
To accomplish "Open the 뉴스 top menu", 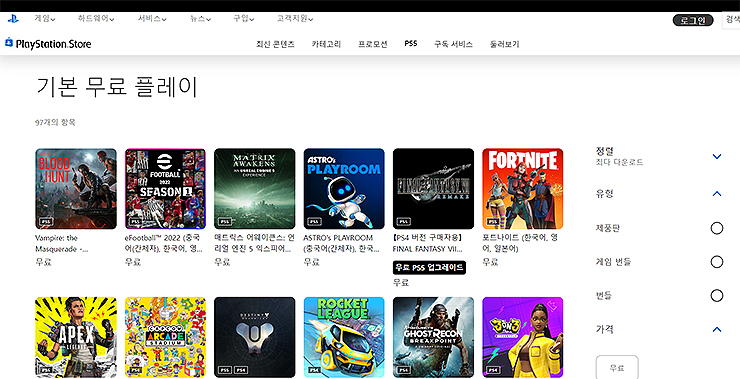I will 200,19.
